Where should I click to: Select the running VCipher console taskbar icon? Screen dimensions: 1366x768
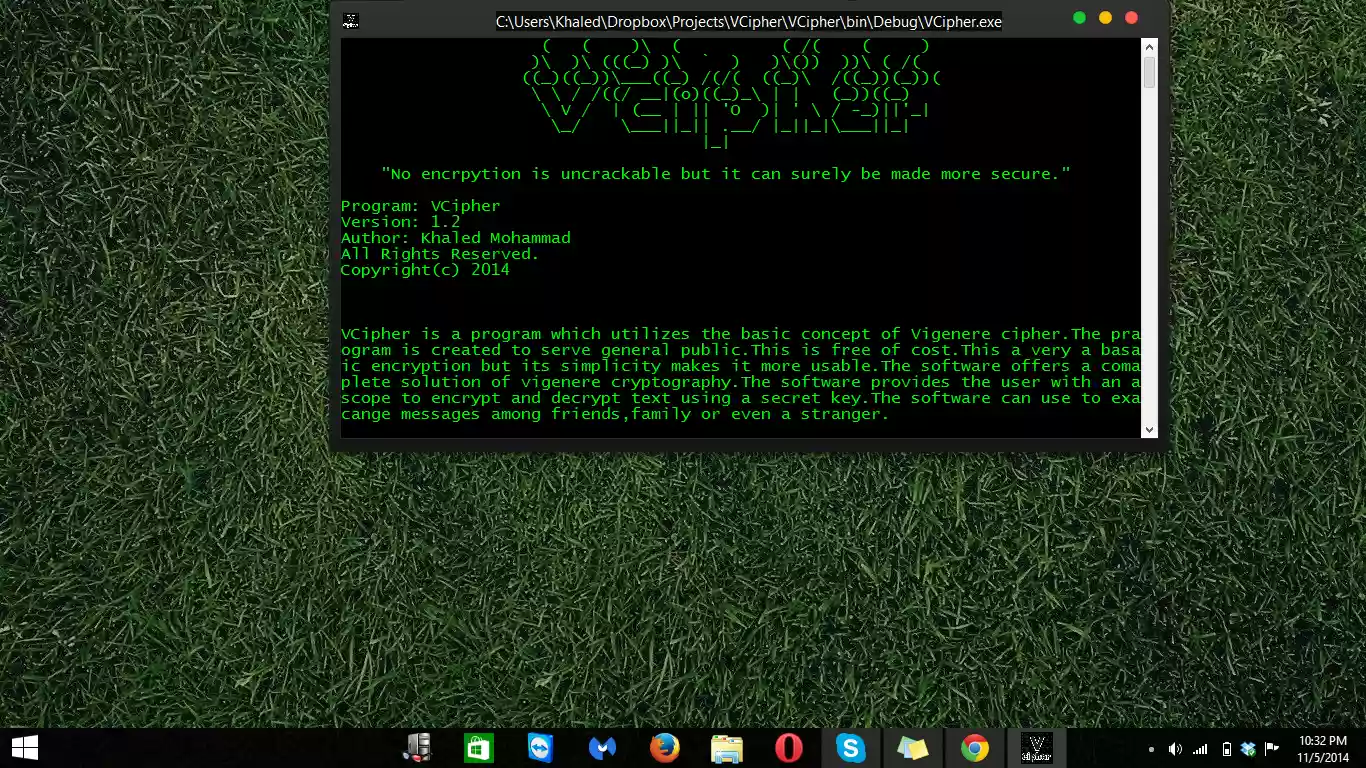[x=1036, y=747]
